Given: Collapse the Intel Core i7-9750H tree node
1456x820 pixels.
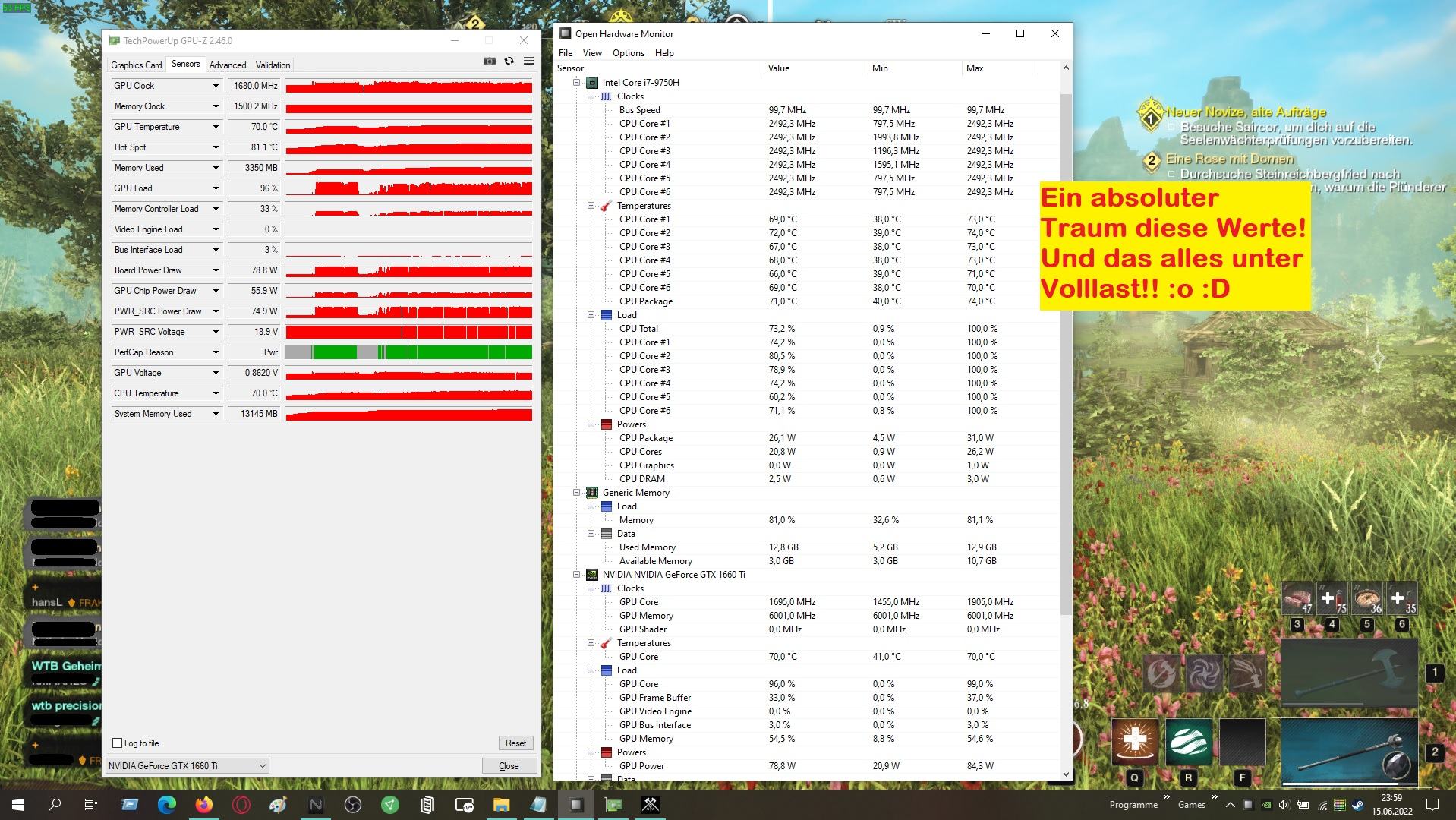Looking at the screenshot, I should 577,83.
